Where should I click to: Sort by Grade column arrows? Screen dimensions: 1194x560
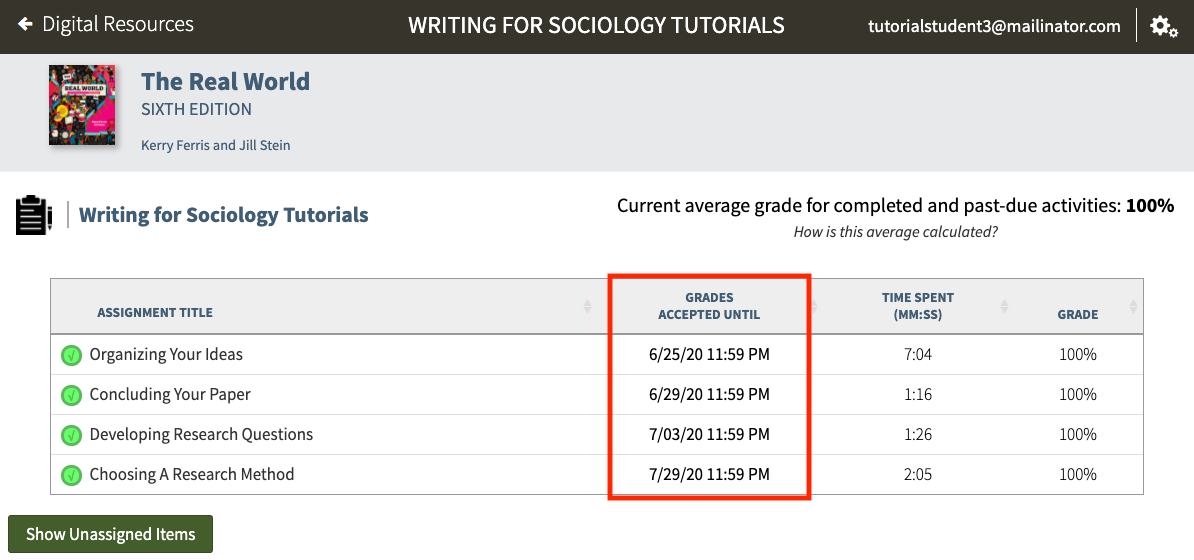tap(1133, 306)
